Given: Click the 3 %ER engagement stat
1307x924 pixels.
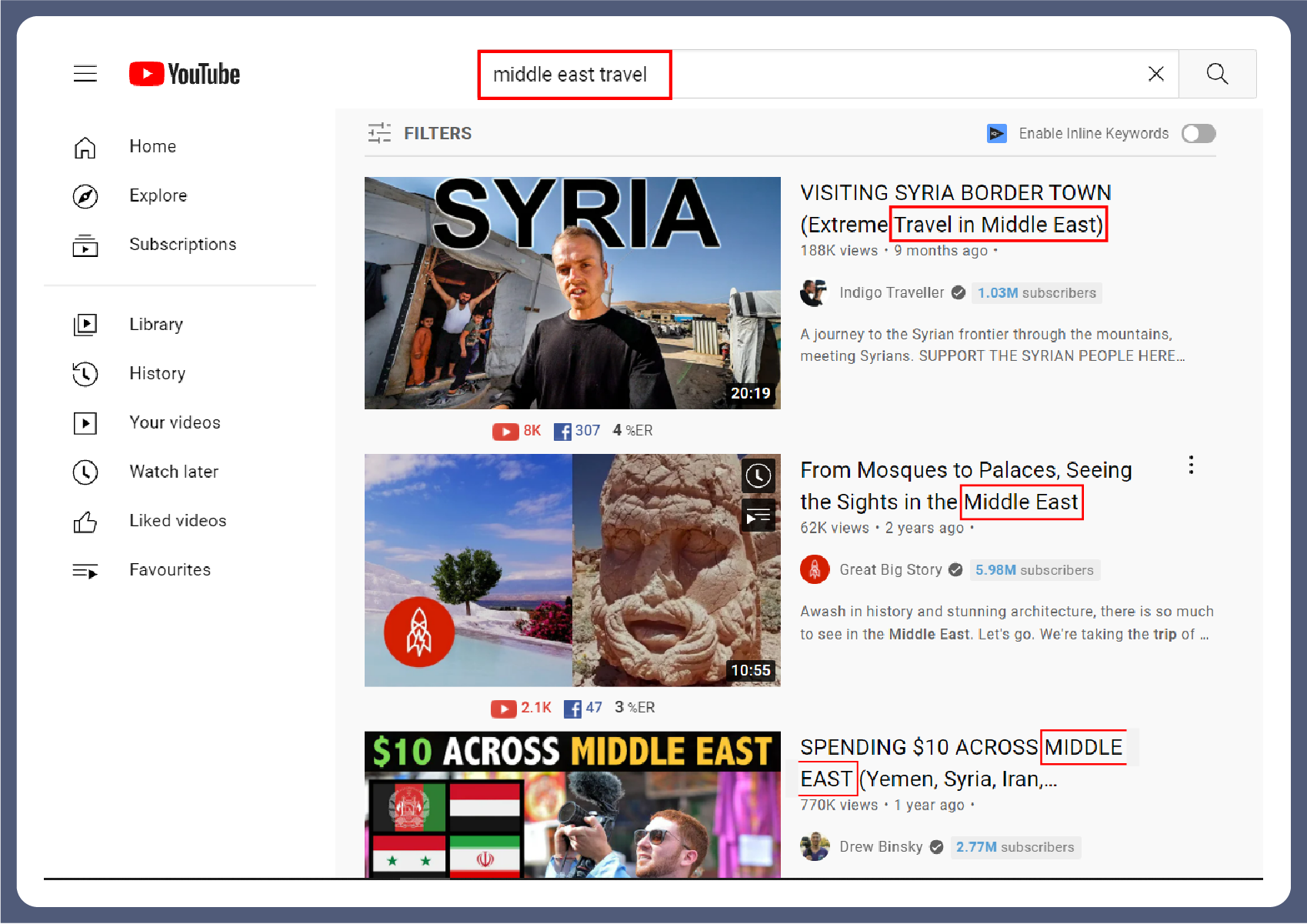Looking at the screenshot, I should pyautogui.click(x=635, y=708).
